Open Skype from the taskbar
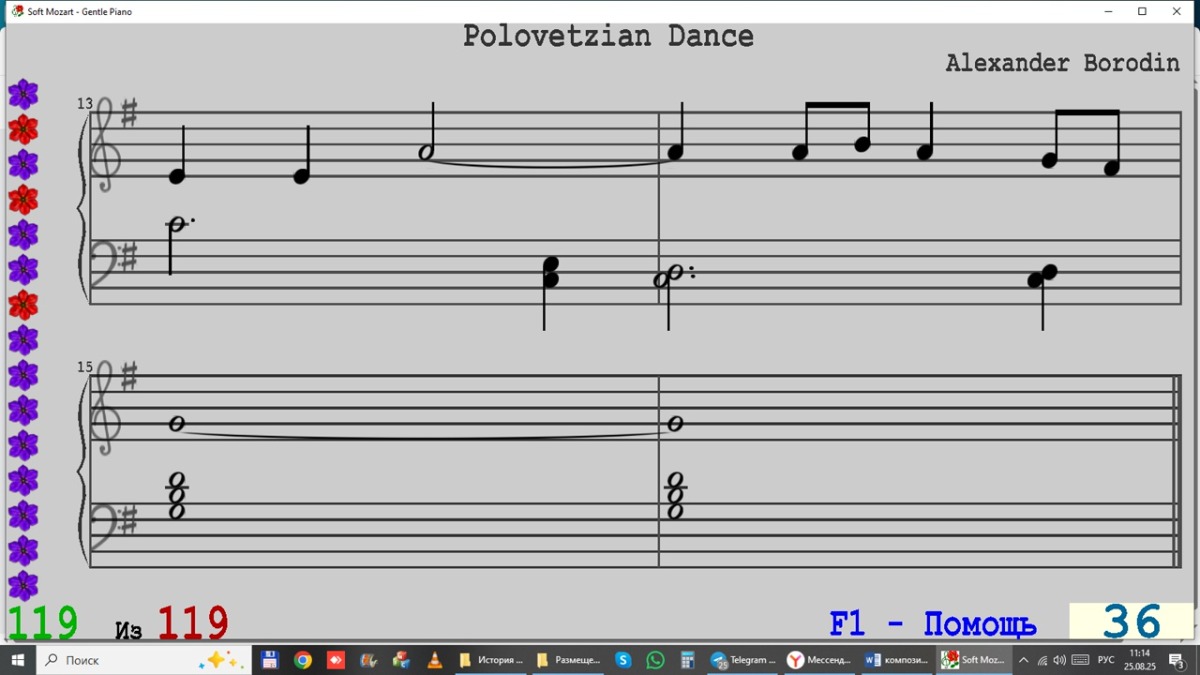The height and width of the screenshot is (675, 1200). (623, 660)
